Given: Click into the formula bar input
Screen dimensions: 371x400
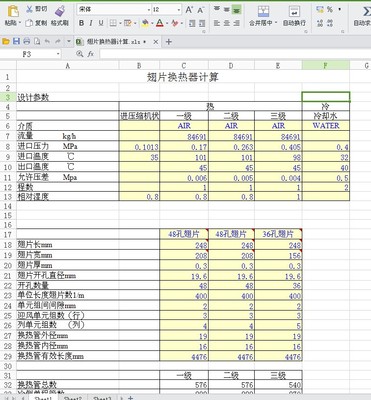Looking at the screenshot, I should click(235, 54).
